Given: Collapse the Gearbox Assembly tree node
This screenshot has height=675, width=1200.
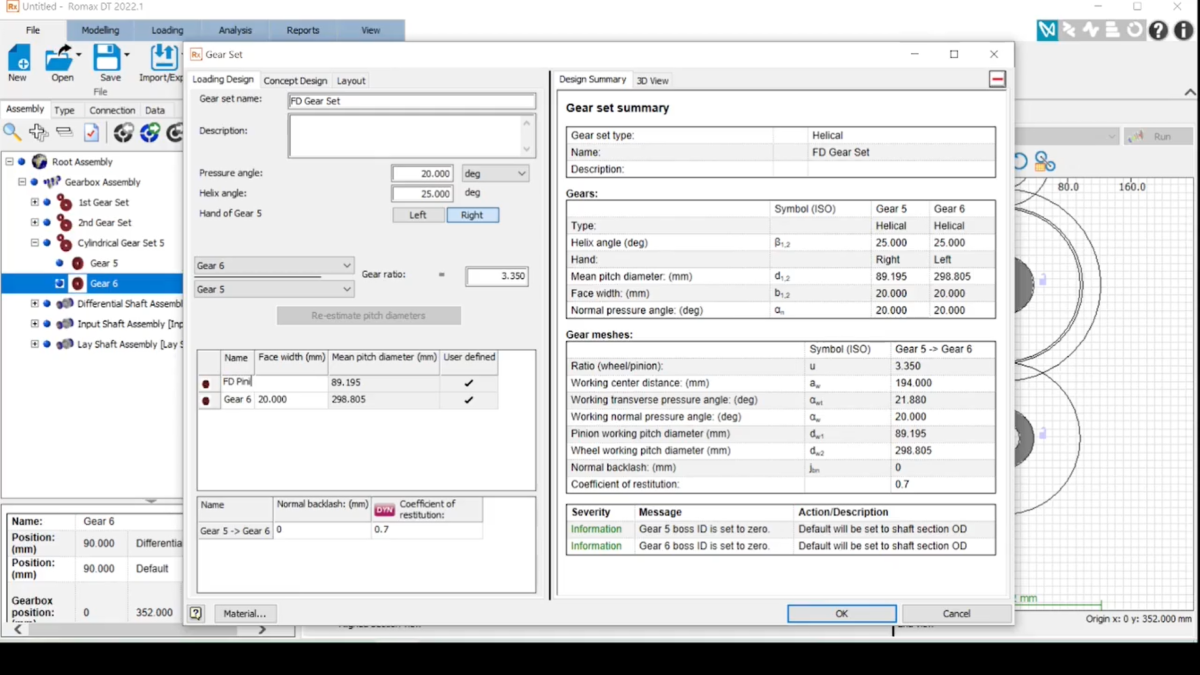Looking at the screenshot, I should click(22, 182).
